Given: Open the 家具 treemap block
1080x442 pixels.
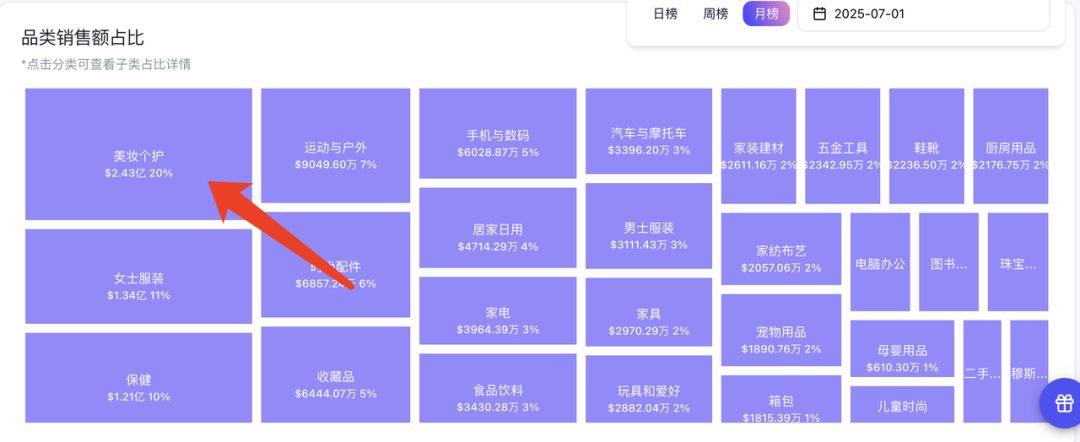Looking at the screenshot, I should pos(649,313).
